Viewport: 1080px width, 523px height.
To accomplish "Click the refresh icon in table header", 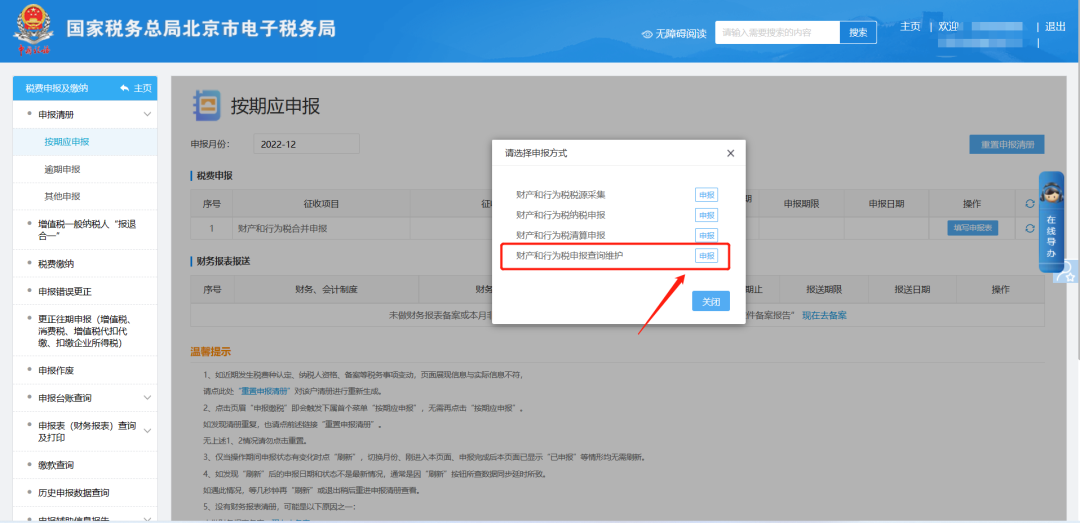I will pos(1029,204).
